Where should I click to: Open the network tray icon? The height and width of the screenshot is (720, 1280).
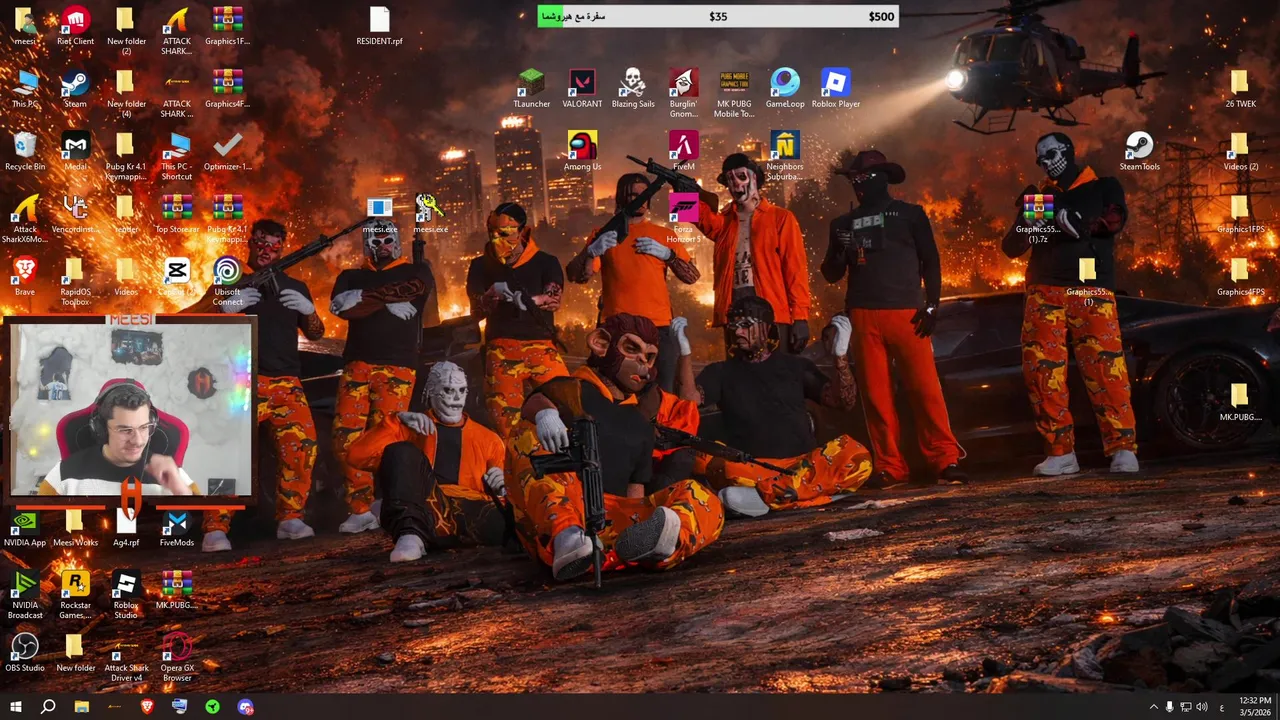tap(1185, 707)
